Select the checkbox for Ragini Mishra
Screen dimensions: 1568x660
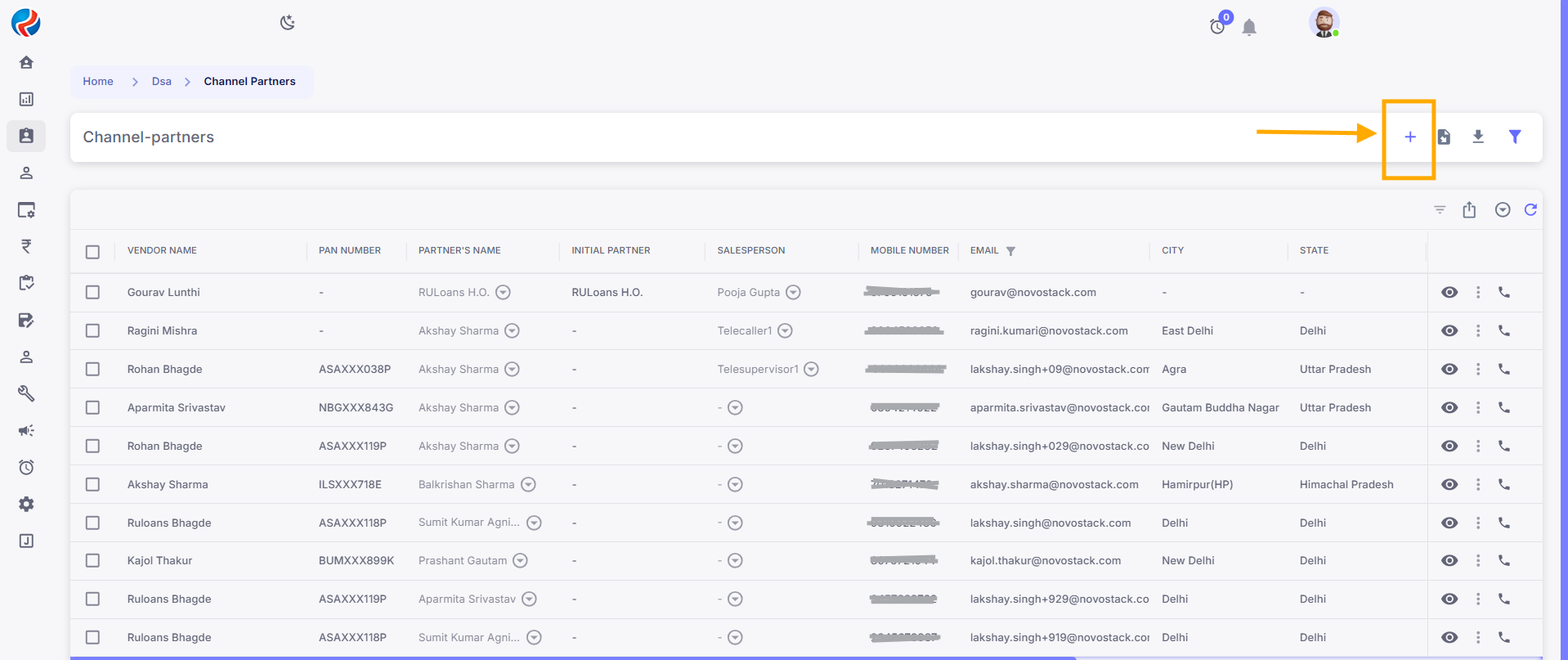(x=92, y=330)
